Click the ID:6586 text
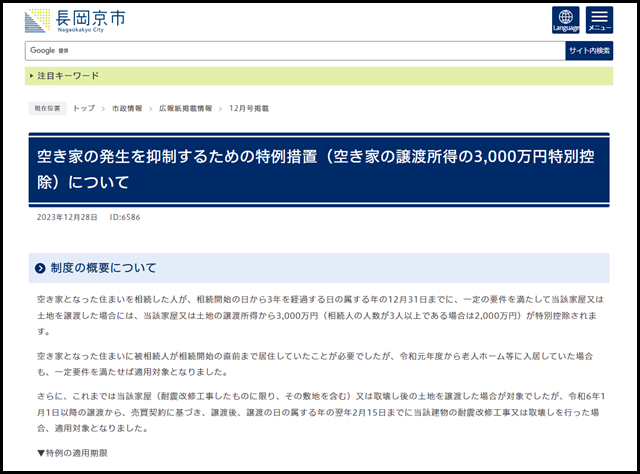 tap(124, 217)
